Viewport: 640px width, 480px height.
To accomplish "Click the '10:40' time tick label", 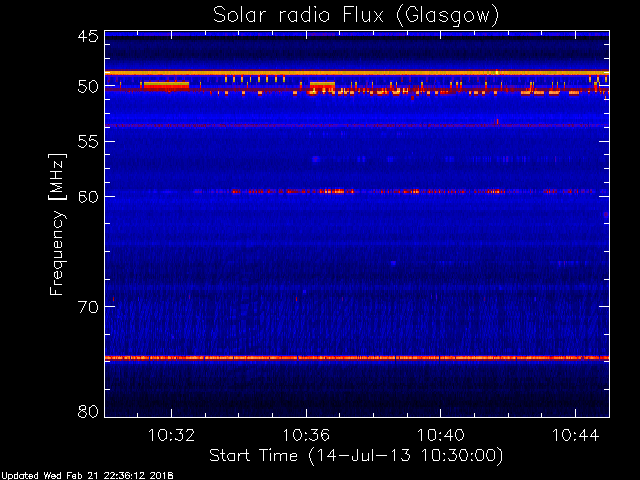I will coord(440,435).
